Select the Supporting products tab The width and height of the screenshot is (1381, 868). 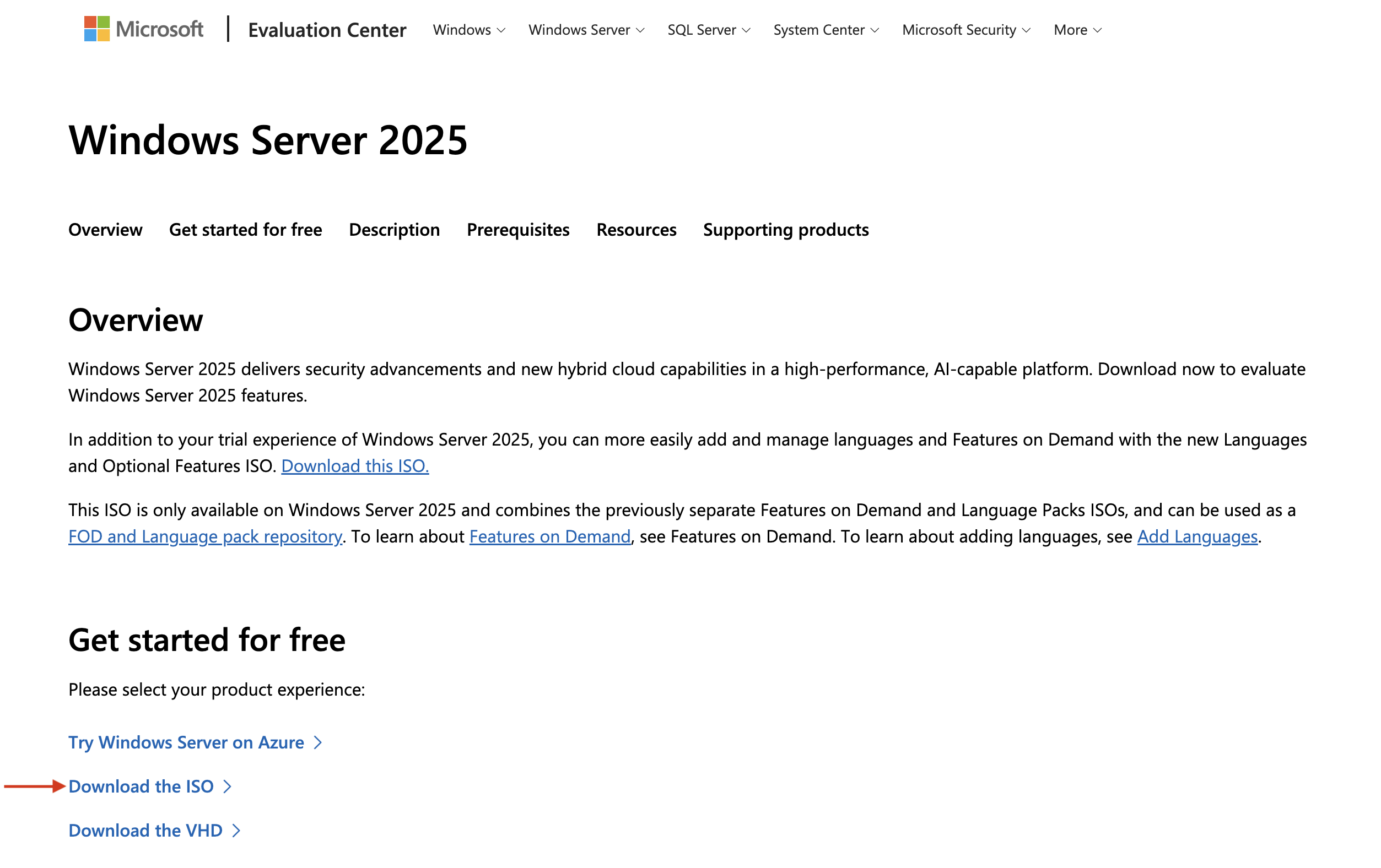(x=786, y=229)
